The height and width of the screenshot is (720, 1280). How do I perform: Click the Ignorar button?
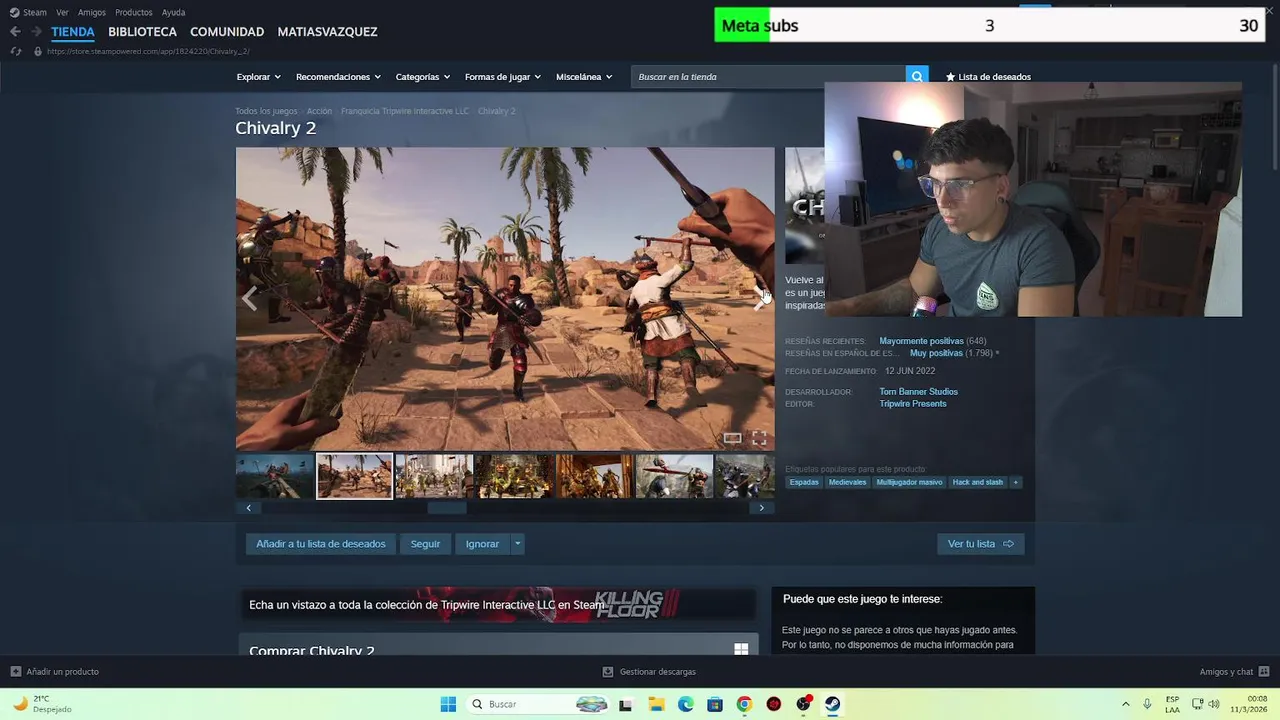pos(482,544)
